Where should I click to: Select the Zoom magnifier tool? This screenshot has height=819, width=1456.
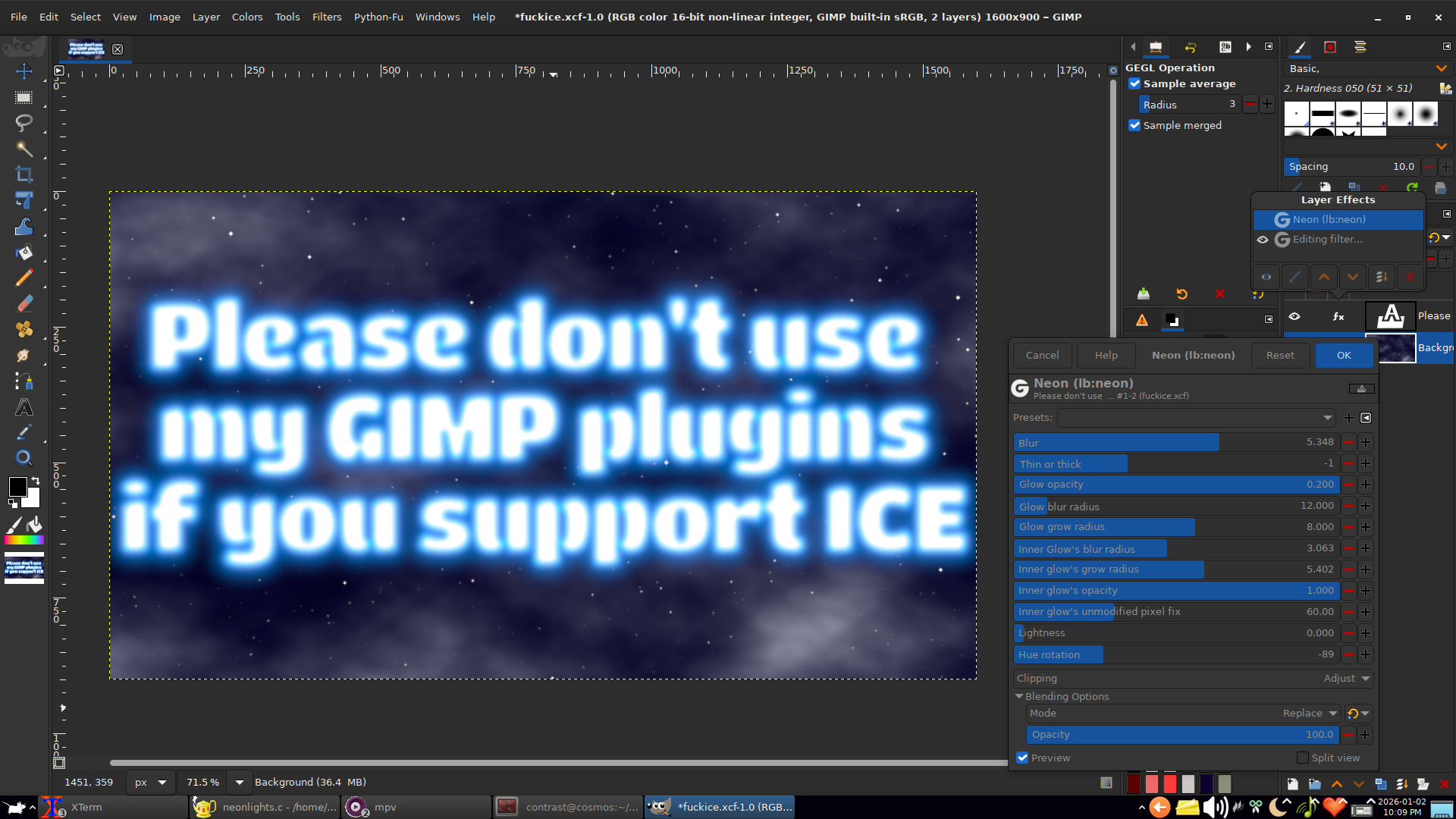[24, 457]
